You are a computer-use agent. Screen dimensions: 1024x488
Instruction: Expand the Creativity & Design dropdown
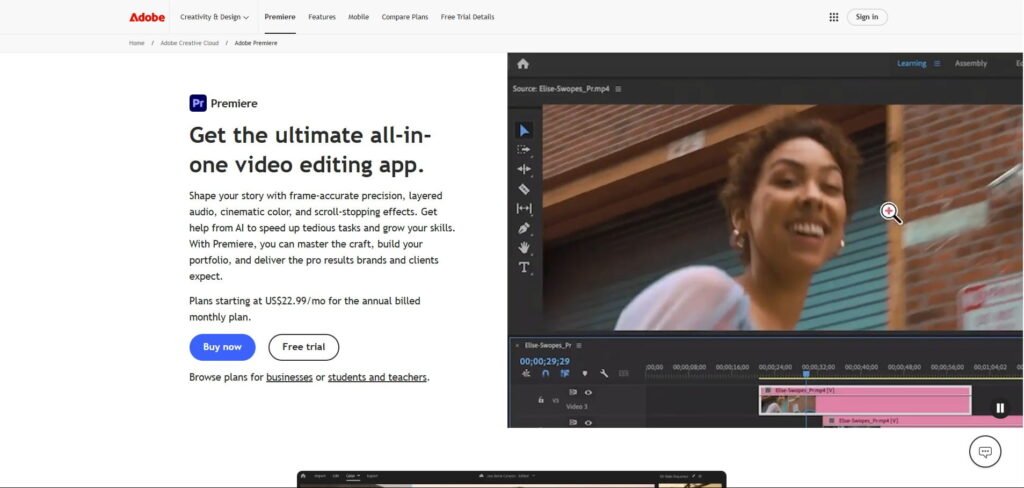click(x=214, y=17)
